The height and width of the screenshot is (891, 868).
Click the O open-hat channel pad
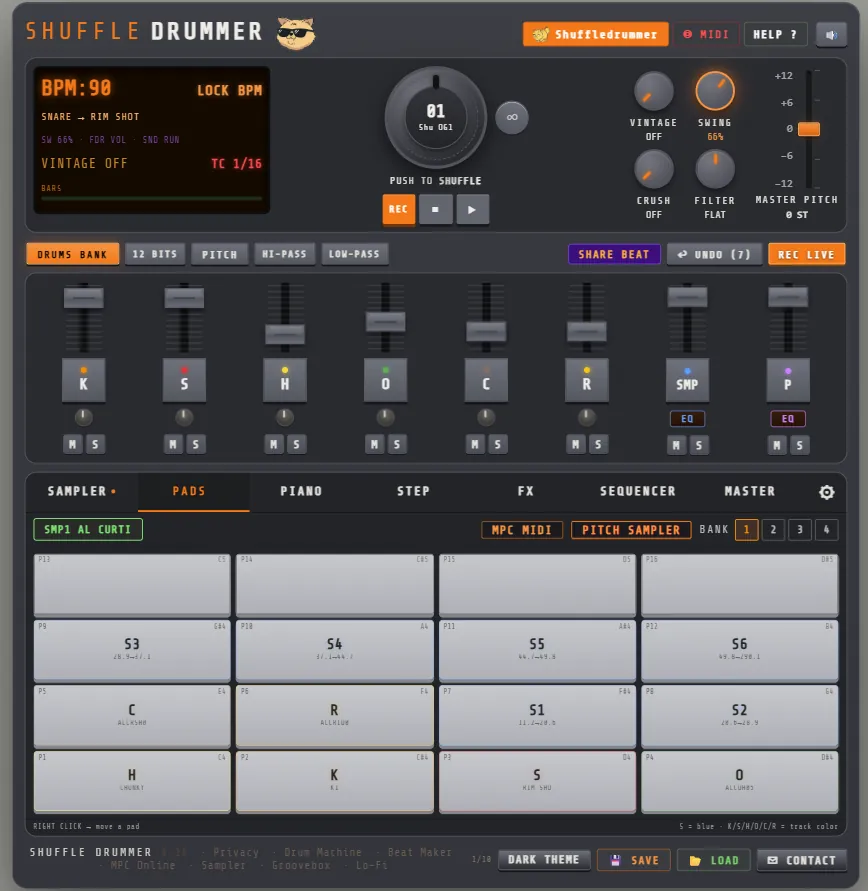pyautogui.click(x=385, y=380)
